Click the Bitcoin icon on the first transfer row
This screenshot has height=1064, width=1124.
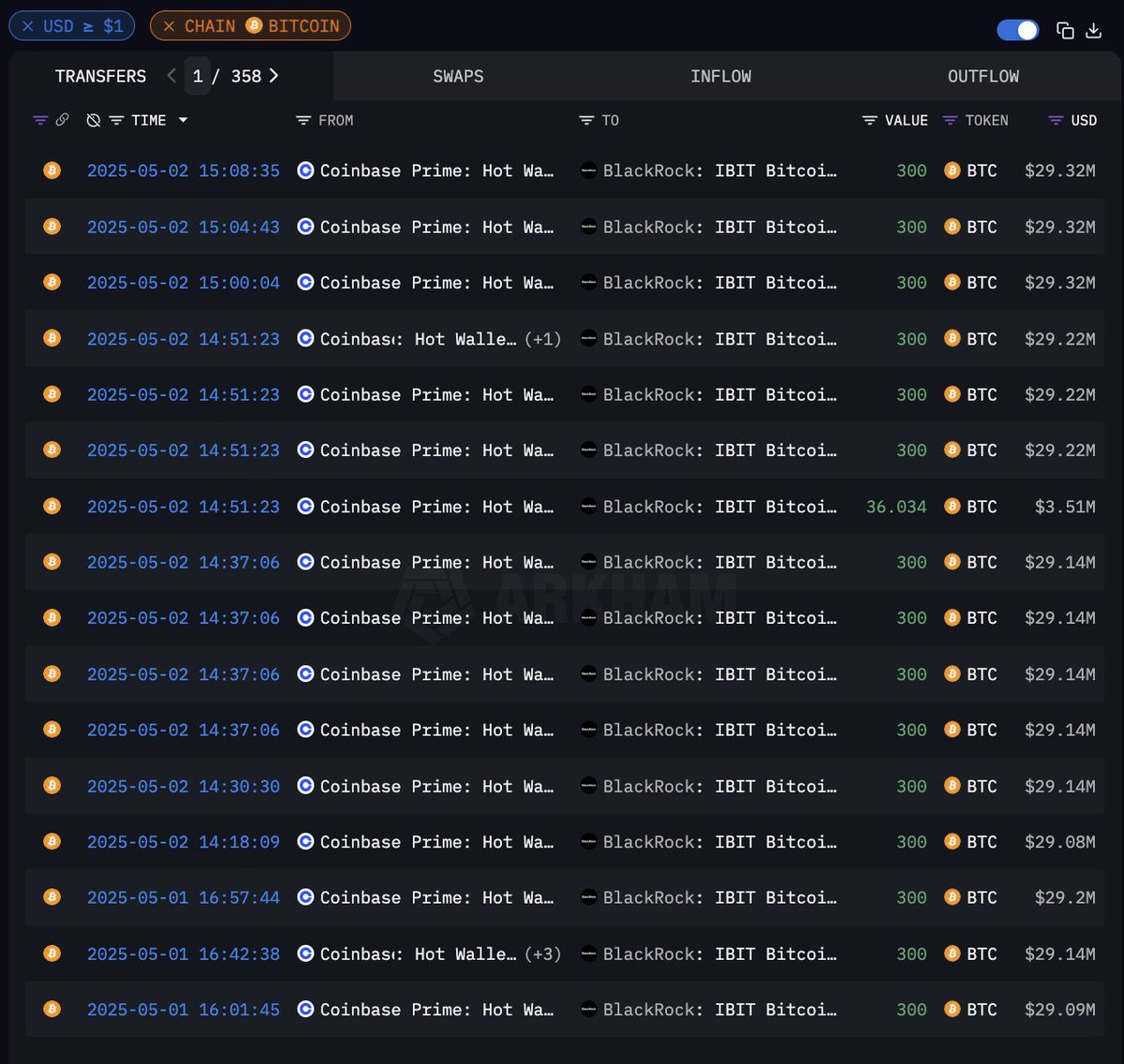(52, 170)
